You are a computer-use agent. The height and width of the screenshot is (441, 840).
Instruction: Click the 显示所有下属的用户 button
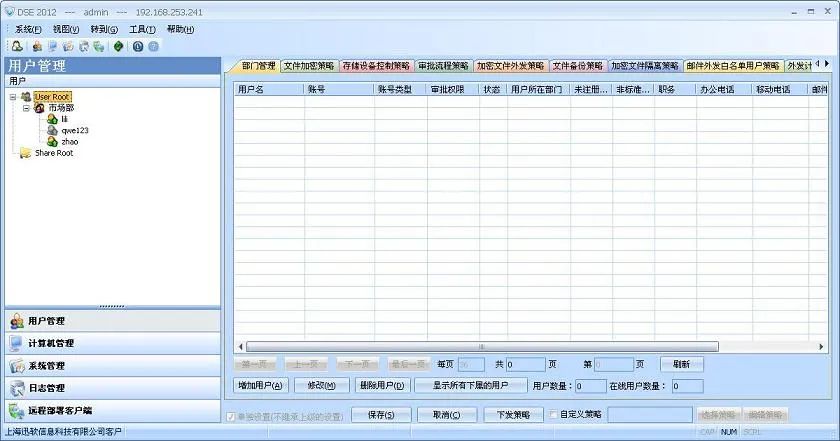[470, 385]
